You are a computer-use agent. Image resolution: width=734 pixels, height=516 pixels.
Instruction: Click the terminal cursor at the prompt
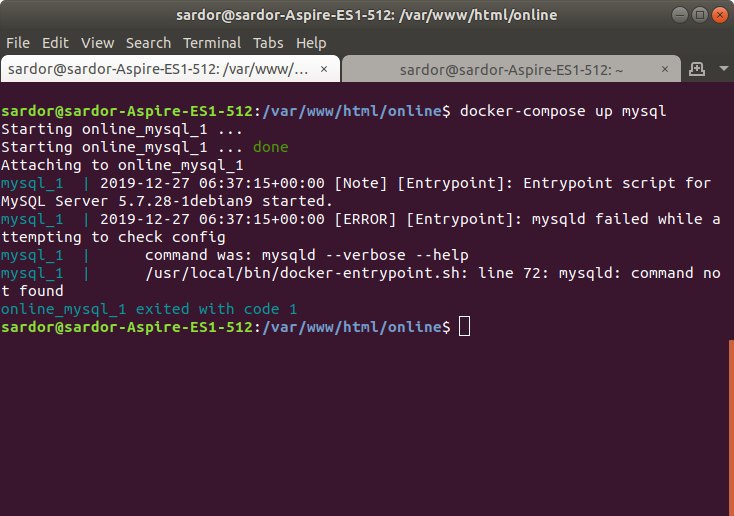point(464,326)
